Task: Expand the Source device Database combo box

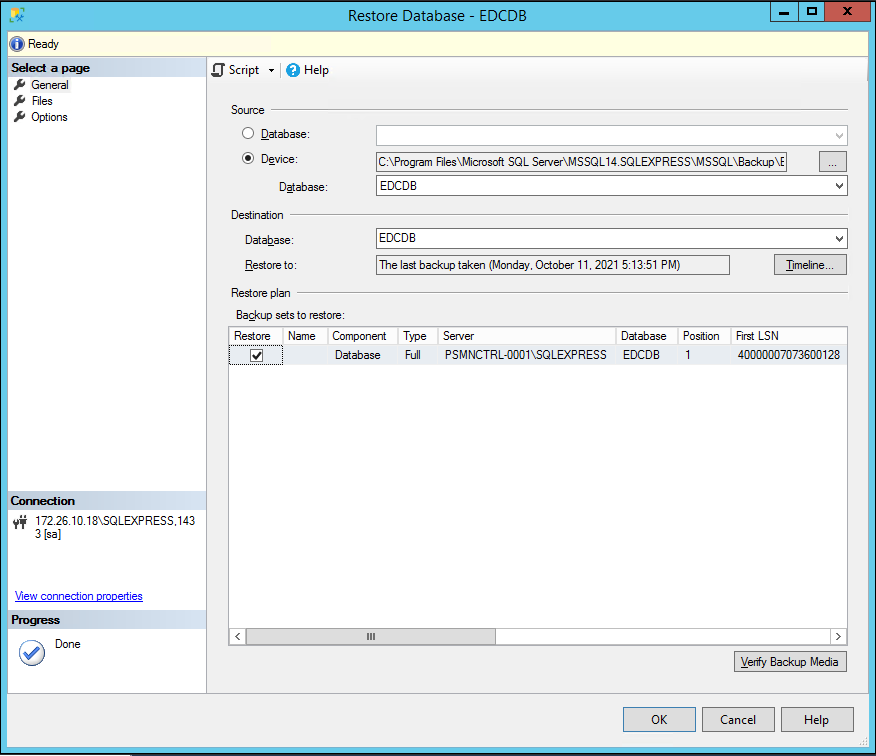Action: (x=838, y=186)
